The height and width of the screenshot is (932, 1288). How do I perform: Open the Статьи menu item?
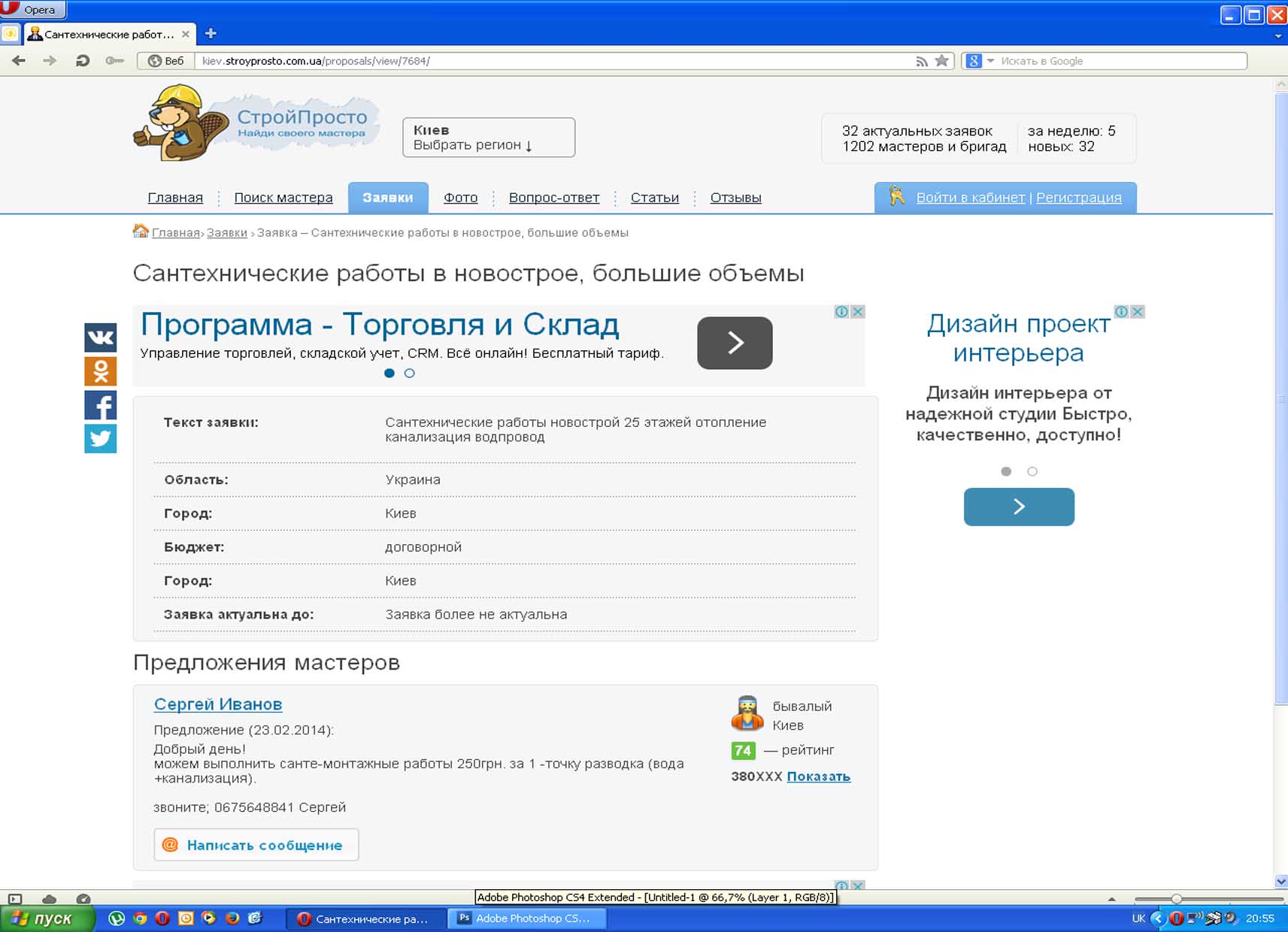click(655, 198)
